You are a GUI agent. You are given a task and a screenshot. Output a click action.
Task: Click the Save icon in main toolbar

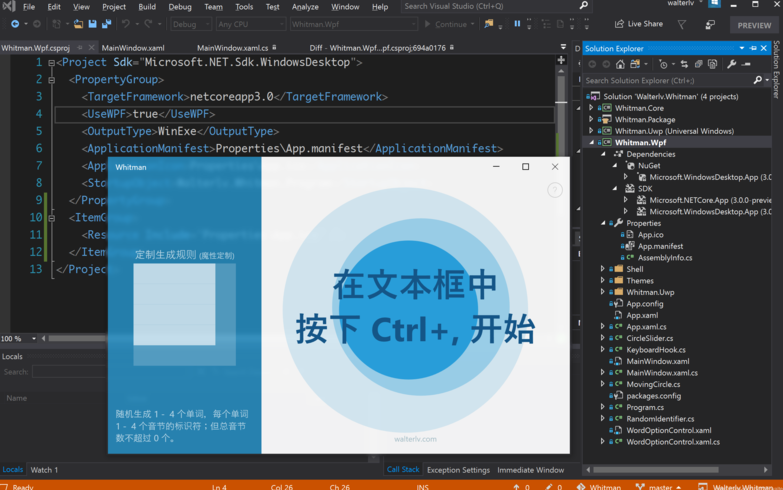(x=92, y=24)
